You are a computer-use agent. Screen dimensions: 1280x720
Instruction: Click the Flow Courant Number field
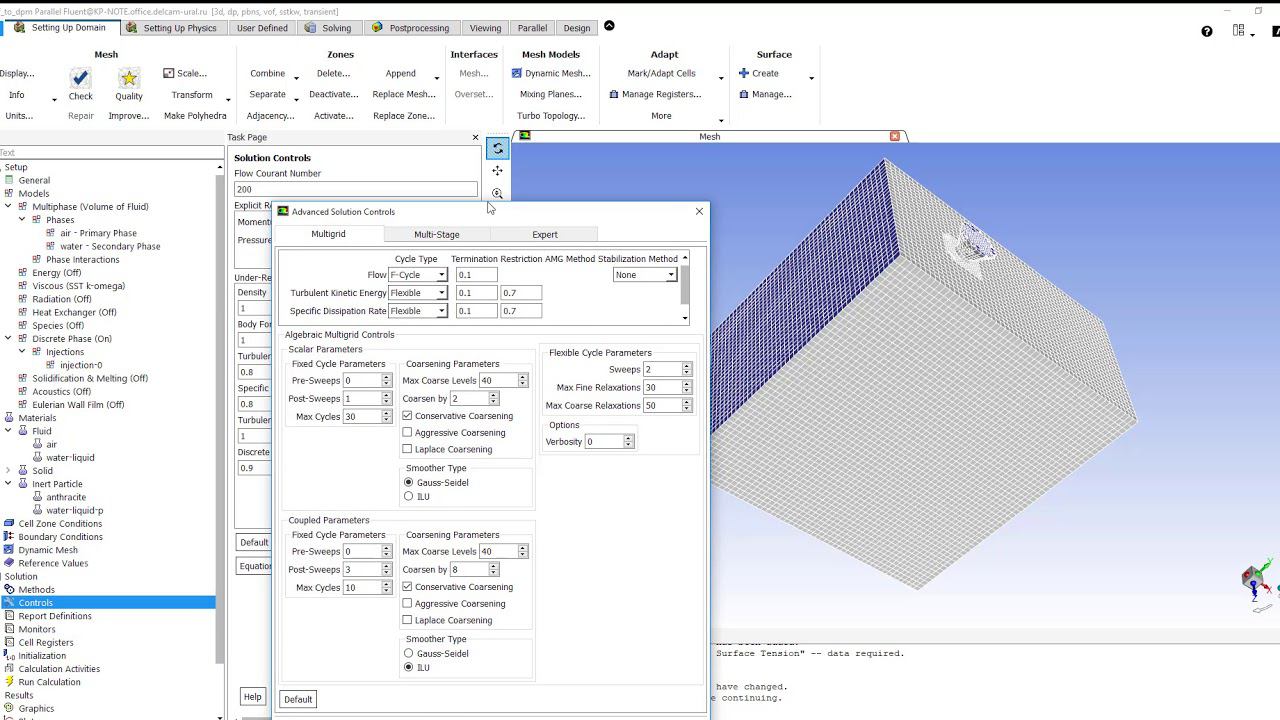[355, 189]
